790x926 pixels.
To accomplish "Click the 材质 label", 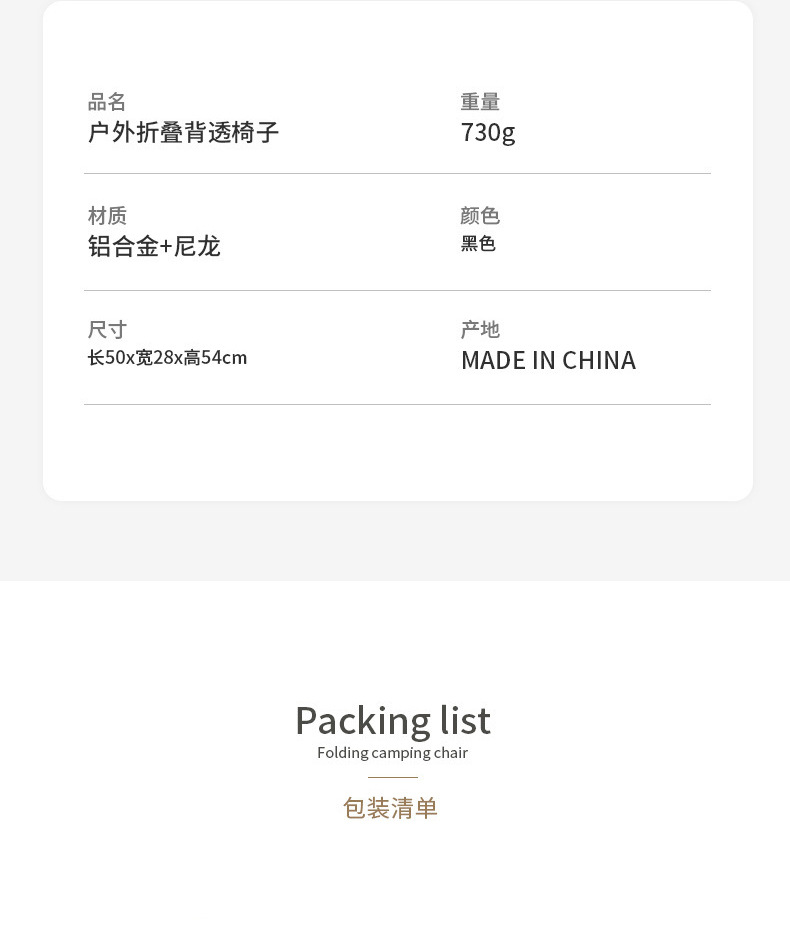I will pyautogui.click(x=107, y=216).
